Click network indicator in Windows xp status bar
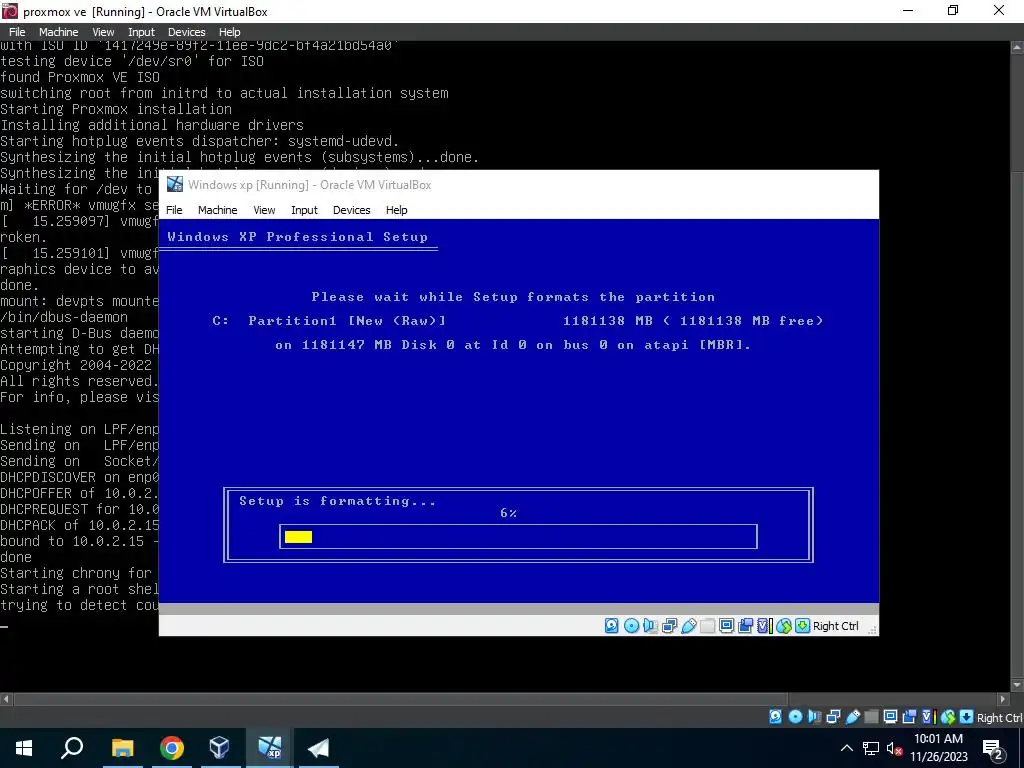 coord(669,626)
